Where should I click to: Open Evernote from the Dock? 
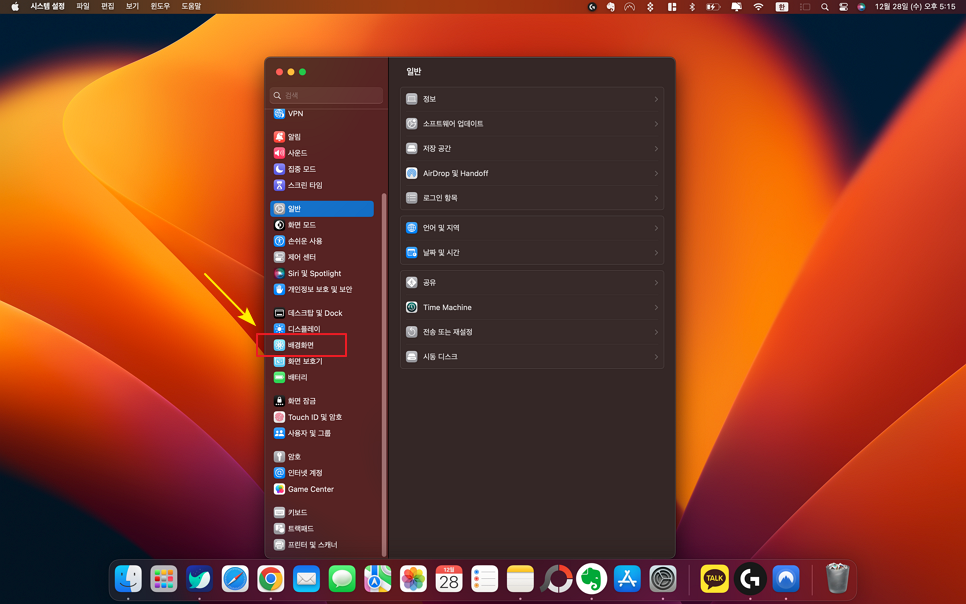pos(591,579)
